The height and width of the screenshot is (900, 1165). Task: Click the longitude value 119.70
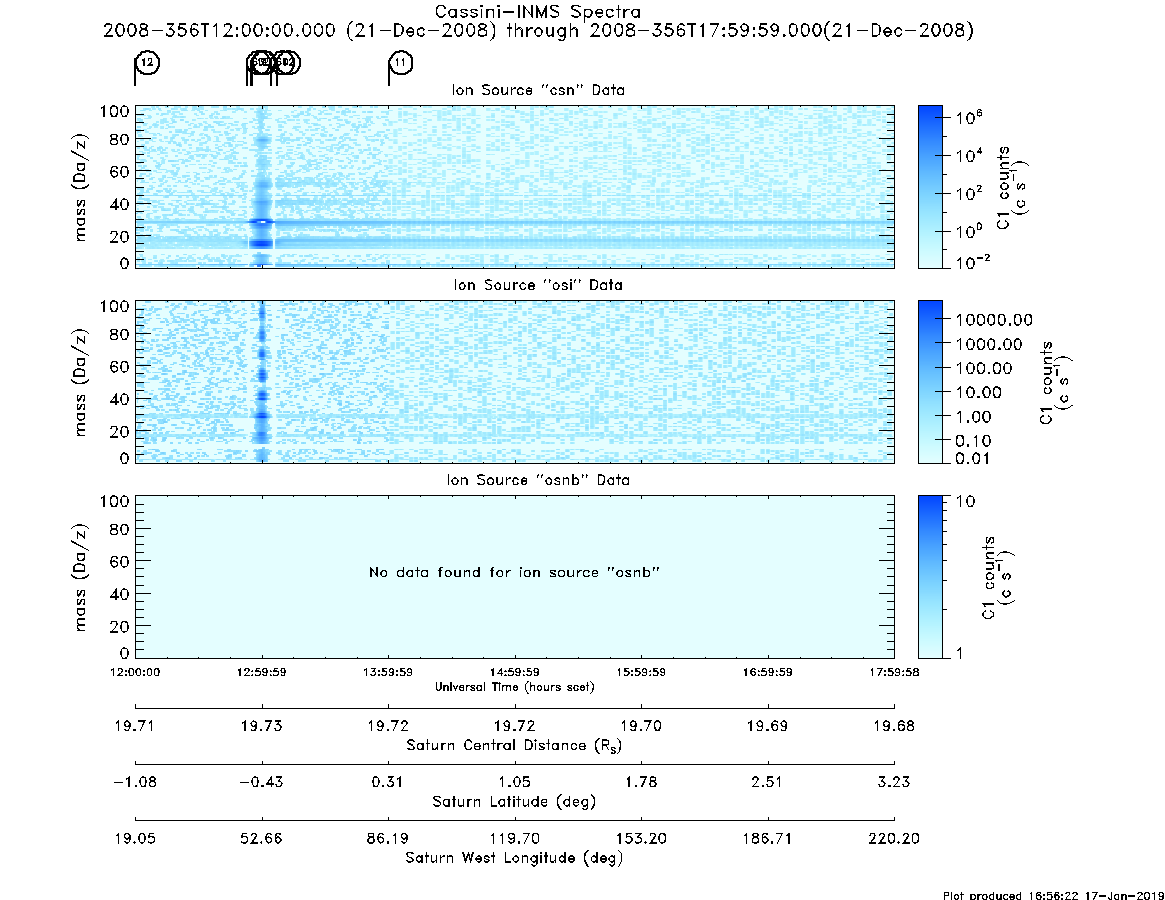pyautogui.click(x=514, y=839)
